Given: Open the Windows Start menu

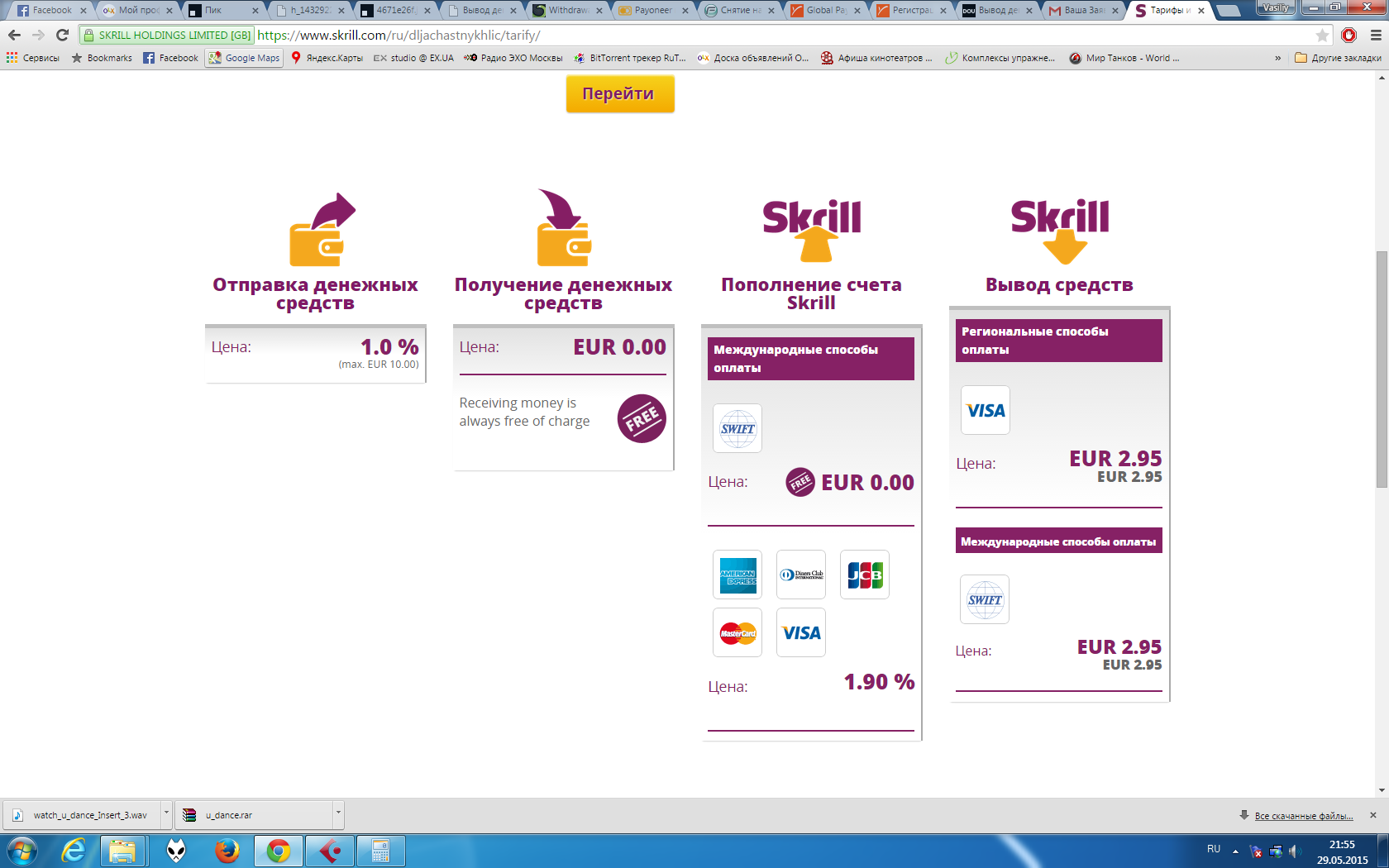Looking at the screenshot, I should [22, 851].
